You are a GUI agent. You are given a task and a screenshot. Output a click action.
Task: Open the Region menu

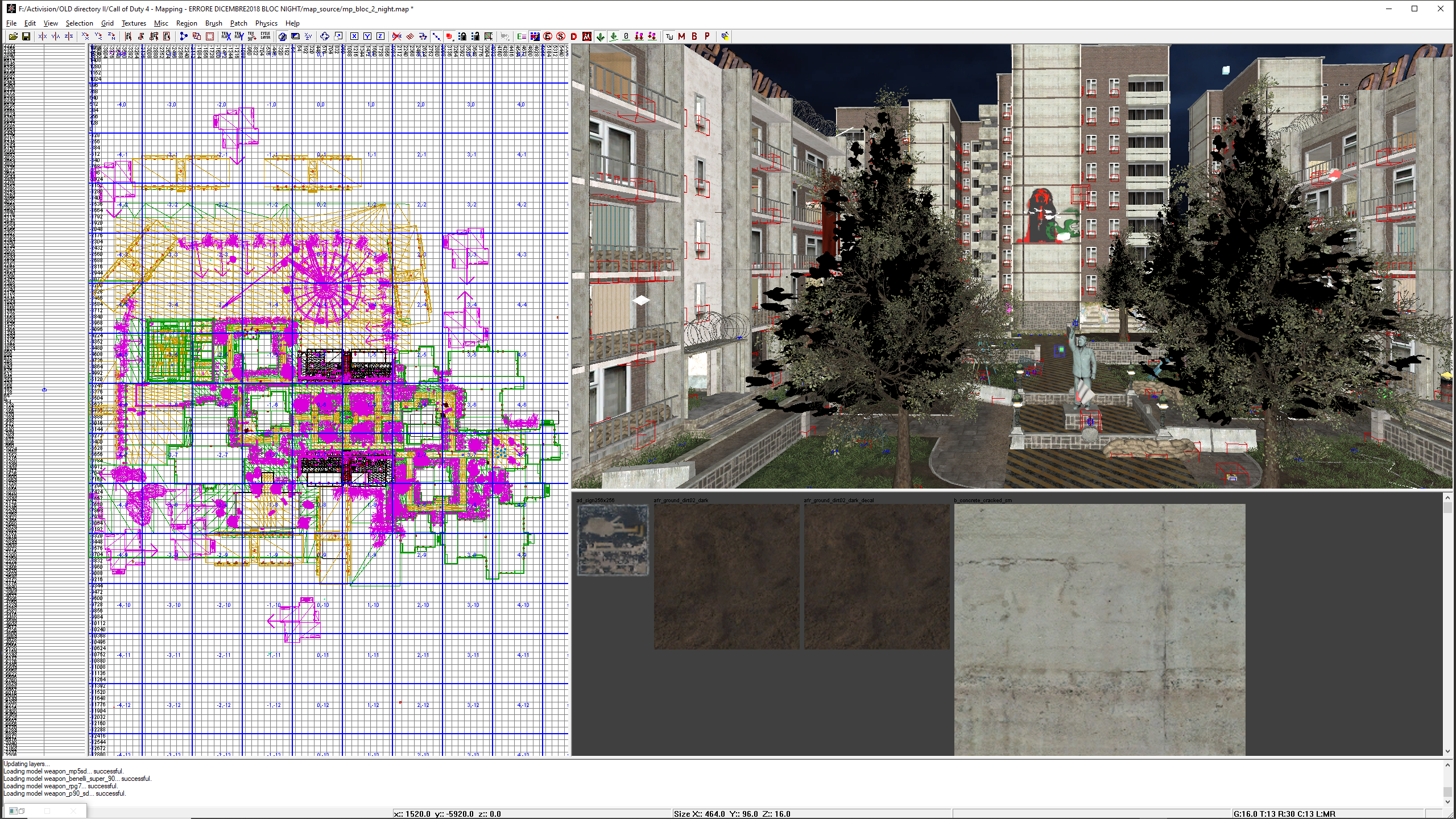[187, 23]
